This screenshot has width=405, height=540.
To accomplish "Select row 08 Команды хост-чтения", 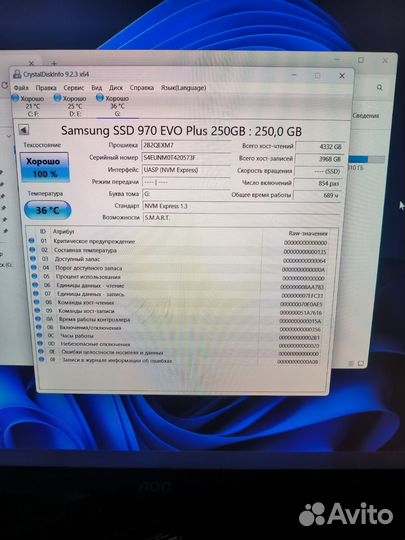I will click(x=179, y=303).
